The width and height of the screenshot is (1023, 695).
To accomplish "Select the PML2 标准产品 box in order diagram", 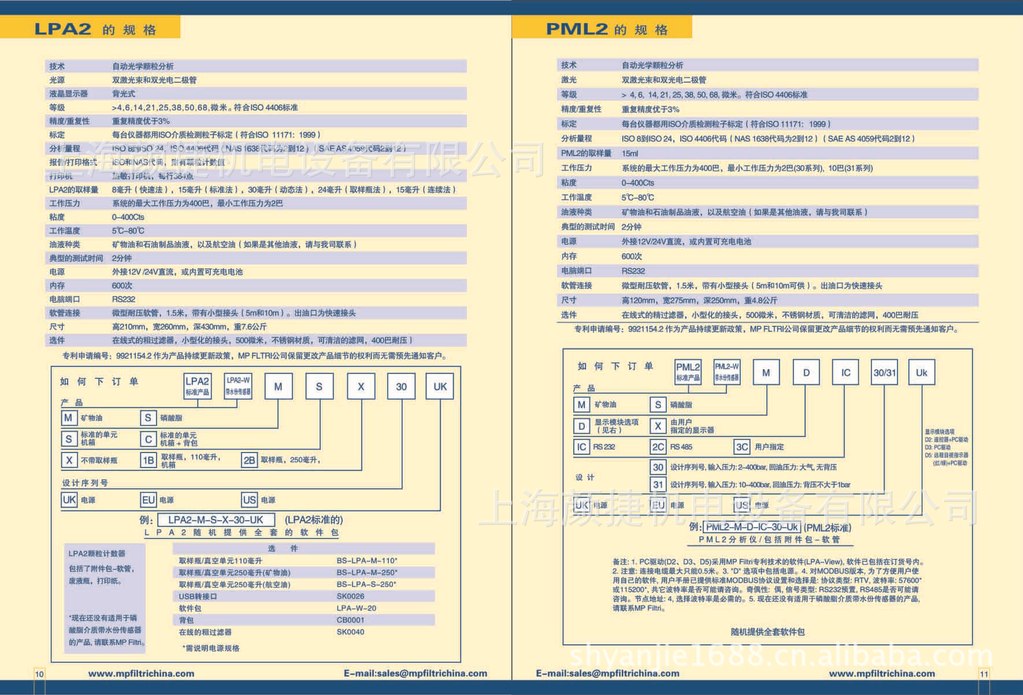I will pyautogui.click(x=688, y=372).
